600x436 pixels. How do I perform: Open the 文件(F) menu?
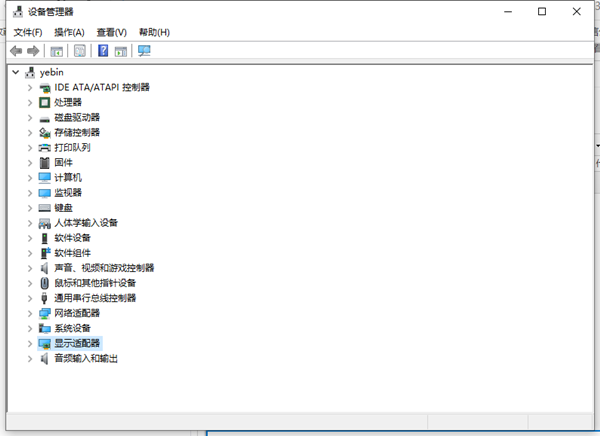(x=28, y=32)
